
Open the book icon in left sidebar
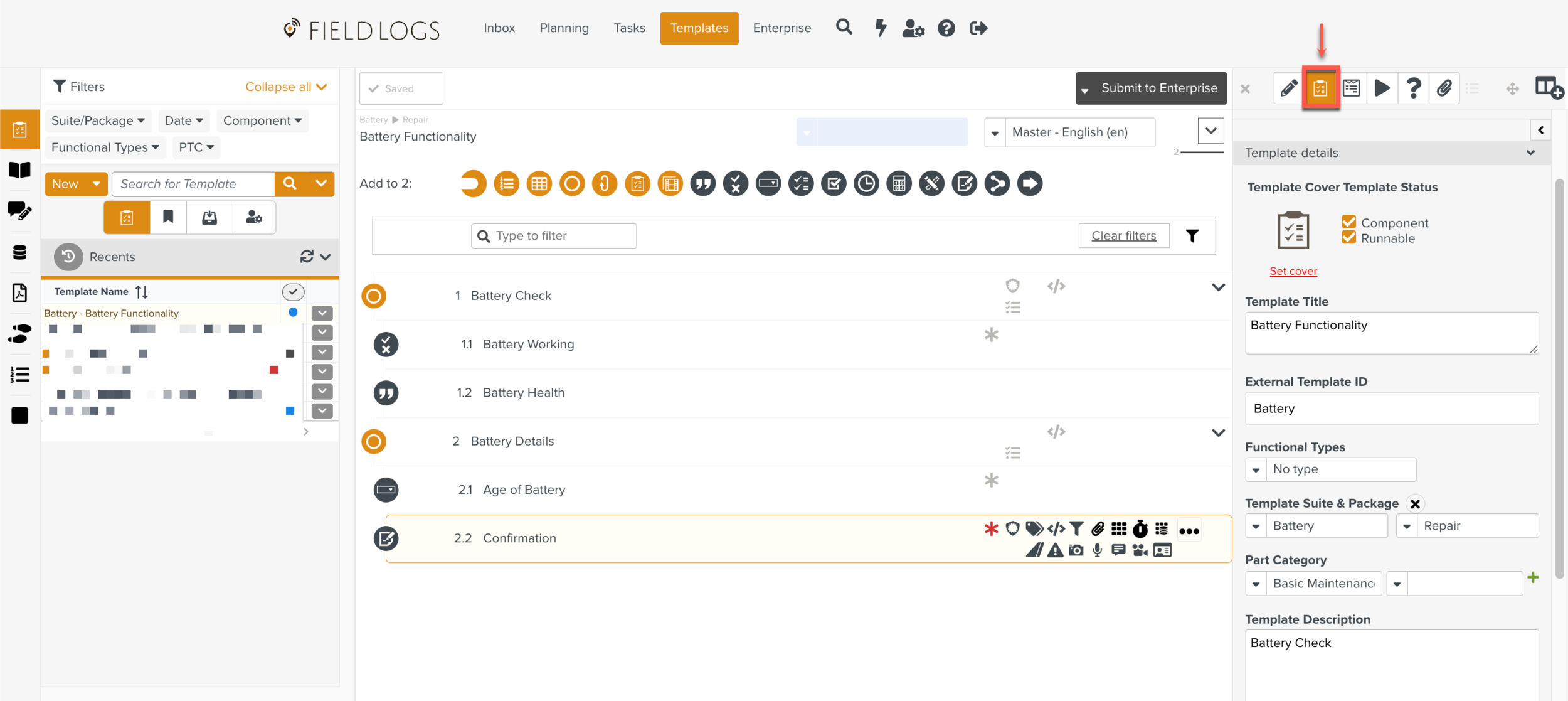pos(19,169)
